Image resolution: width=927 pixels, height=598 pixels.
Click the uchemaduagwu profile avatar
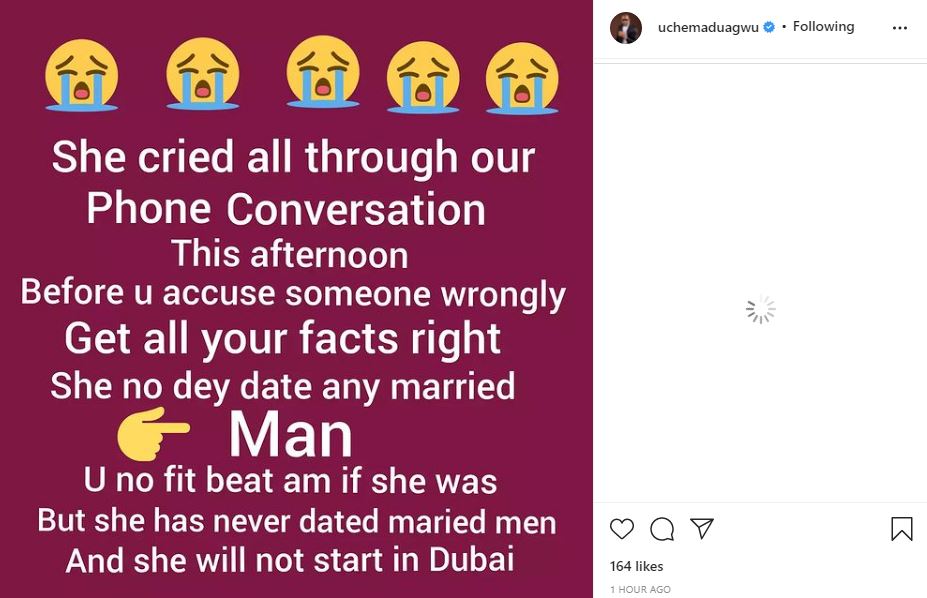(x=626, y=28)
